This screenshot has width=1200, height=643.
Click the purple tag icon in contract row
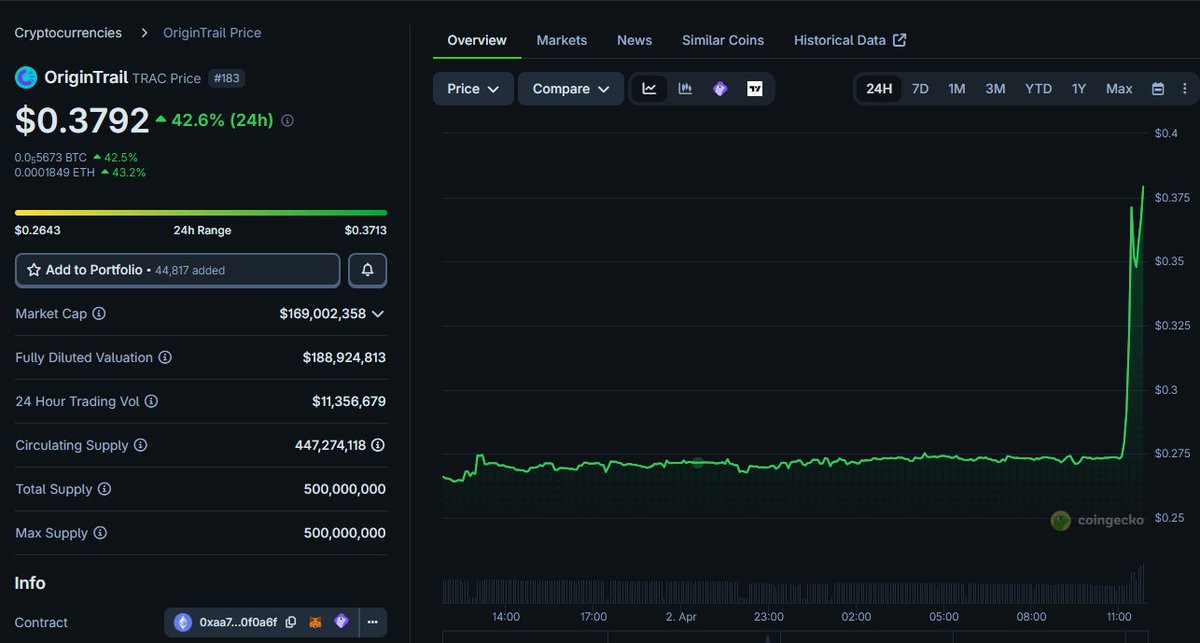(341, 622)
